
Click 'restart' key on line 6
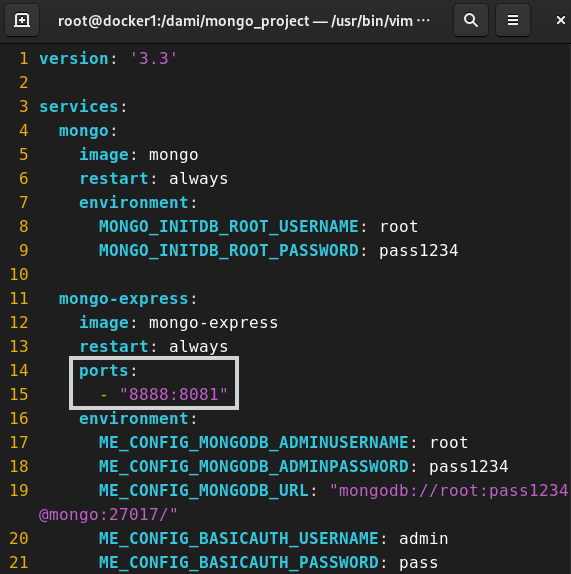[114, 179]
